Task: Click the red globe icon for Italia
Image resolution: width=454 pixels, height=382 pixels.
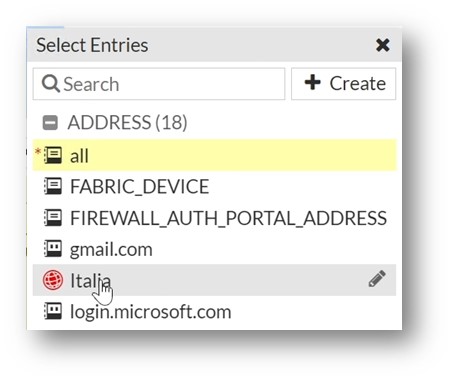Action: 53,280
